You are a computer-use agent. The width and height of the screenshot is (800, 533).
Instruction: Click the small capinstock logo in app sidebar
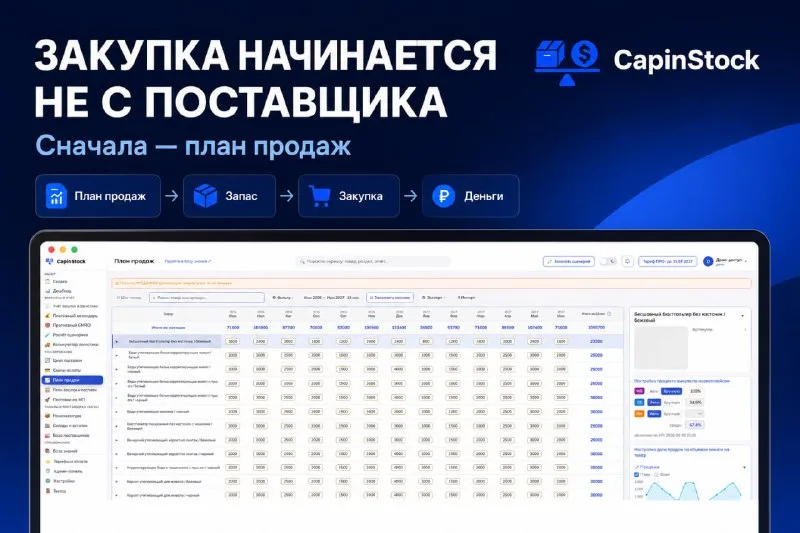click(49, 261)
